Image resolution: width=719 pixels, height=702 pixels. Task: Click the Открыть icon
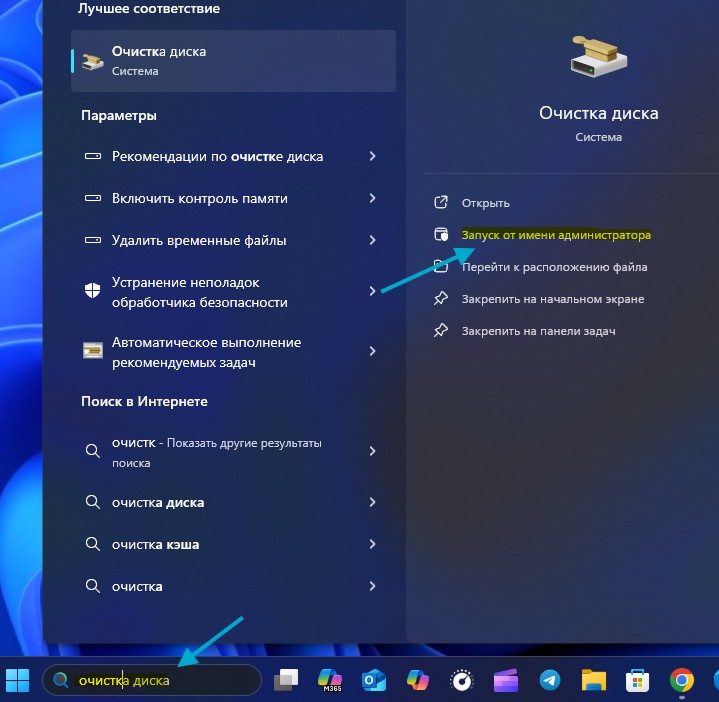pos(441,202)
